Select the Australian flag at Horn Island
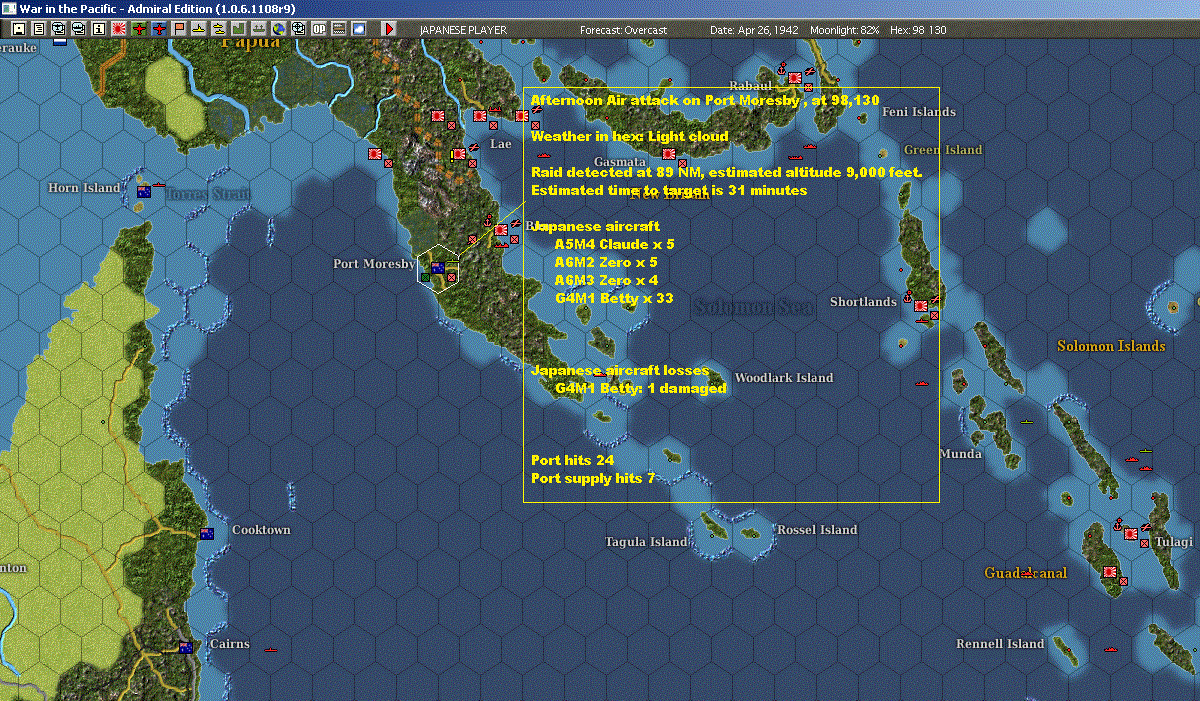The height and width of the screenshot is (701, 1200). click(143, 192)
